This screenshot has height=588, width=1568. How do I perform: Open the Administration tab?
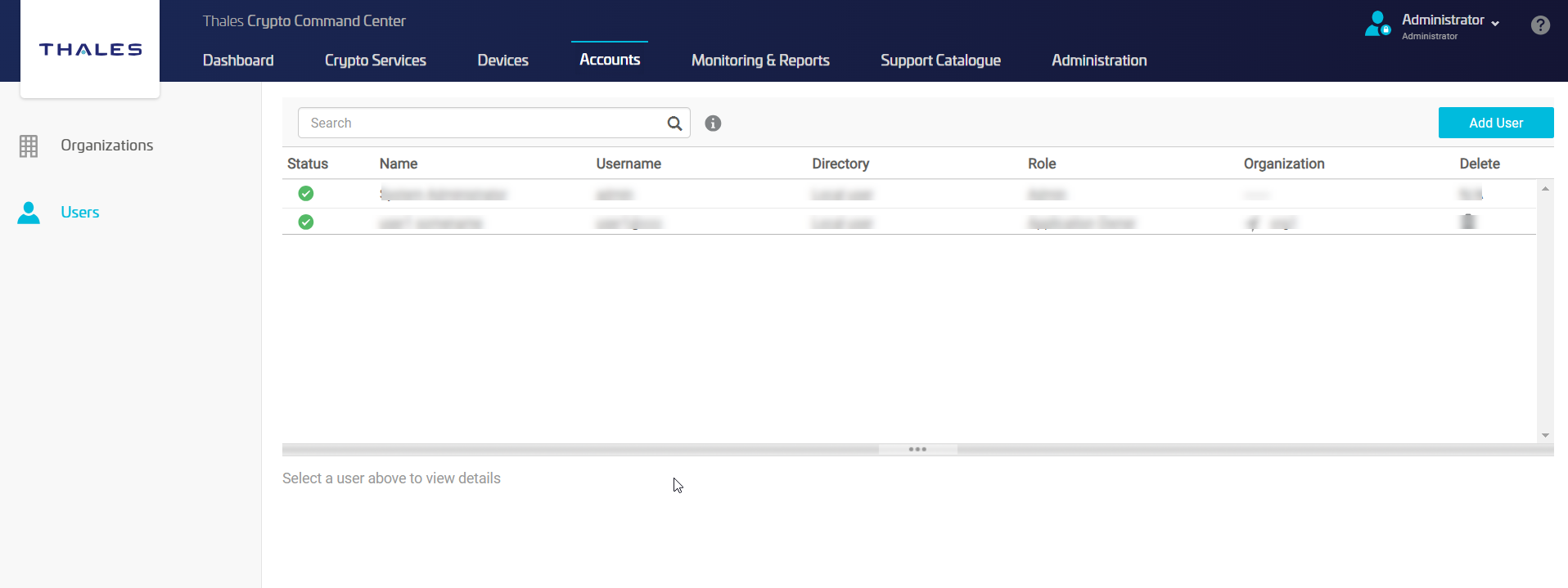[x=1098, y=61]
